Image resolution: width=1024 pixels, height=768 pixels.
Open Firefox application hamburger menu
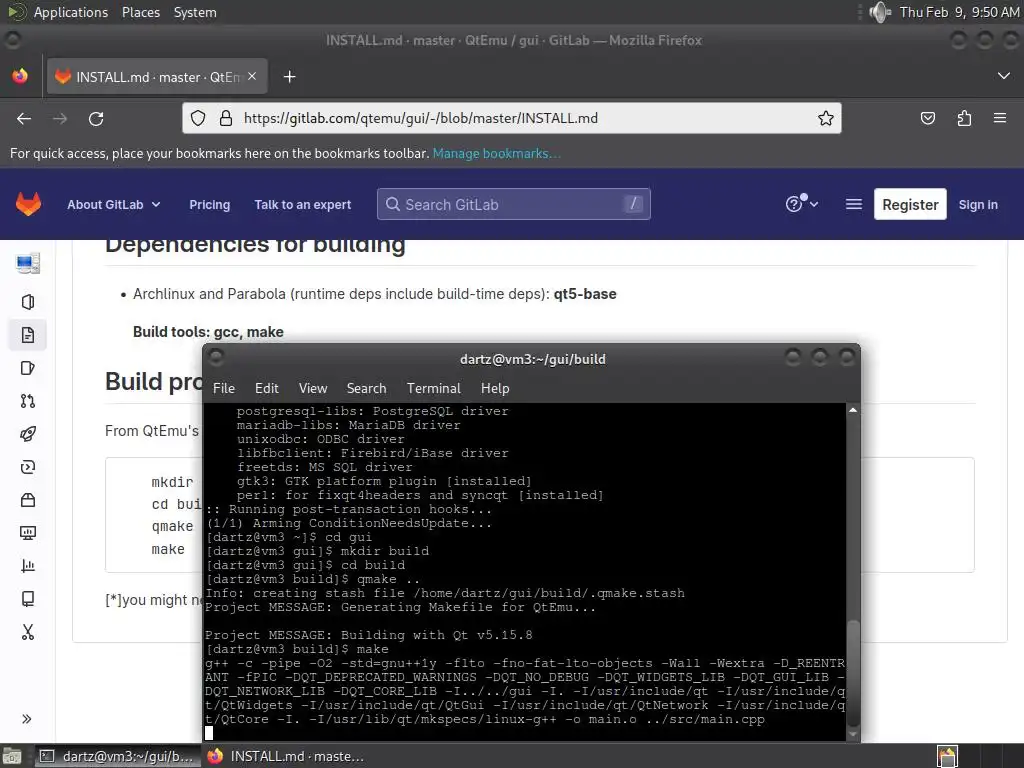[1000, 118]
